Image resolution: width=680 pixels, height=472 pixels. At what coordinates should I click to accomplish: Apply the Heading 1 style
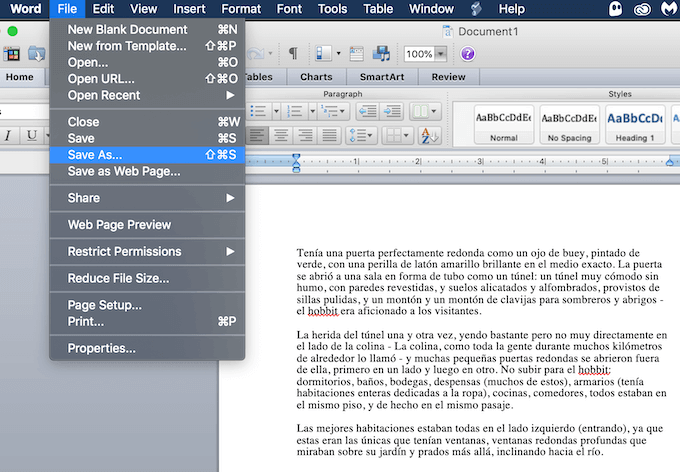coord(634,124)
